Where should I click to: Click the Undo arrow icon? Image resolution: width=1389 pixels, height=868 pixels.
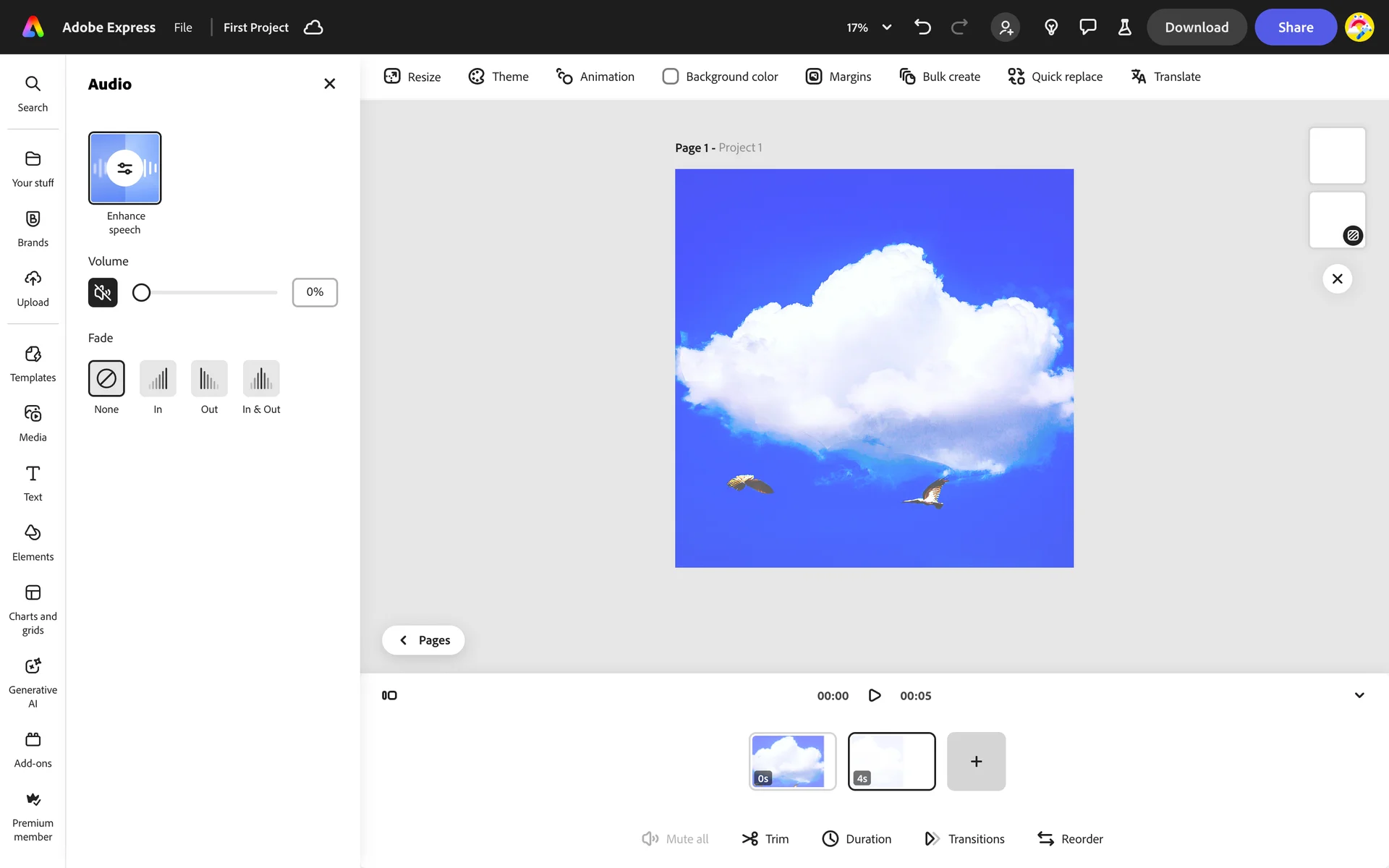[922, 27]
